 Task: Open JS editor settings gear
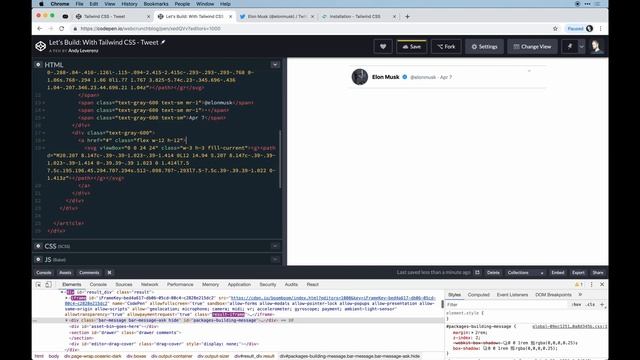pyautogui.click(x=38, y=260)
